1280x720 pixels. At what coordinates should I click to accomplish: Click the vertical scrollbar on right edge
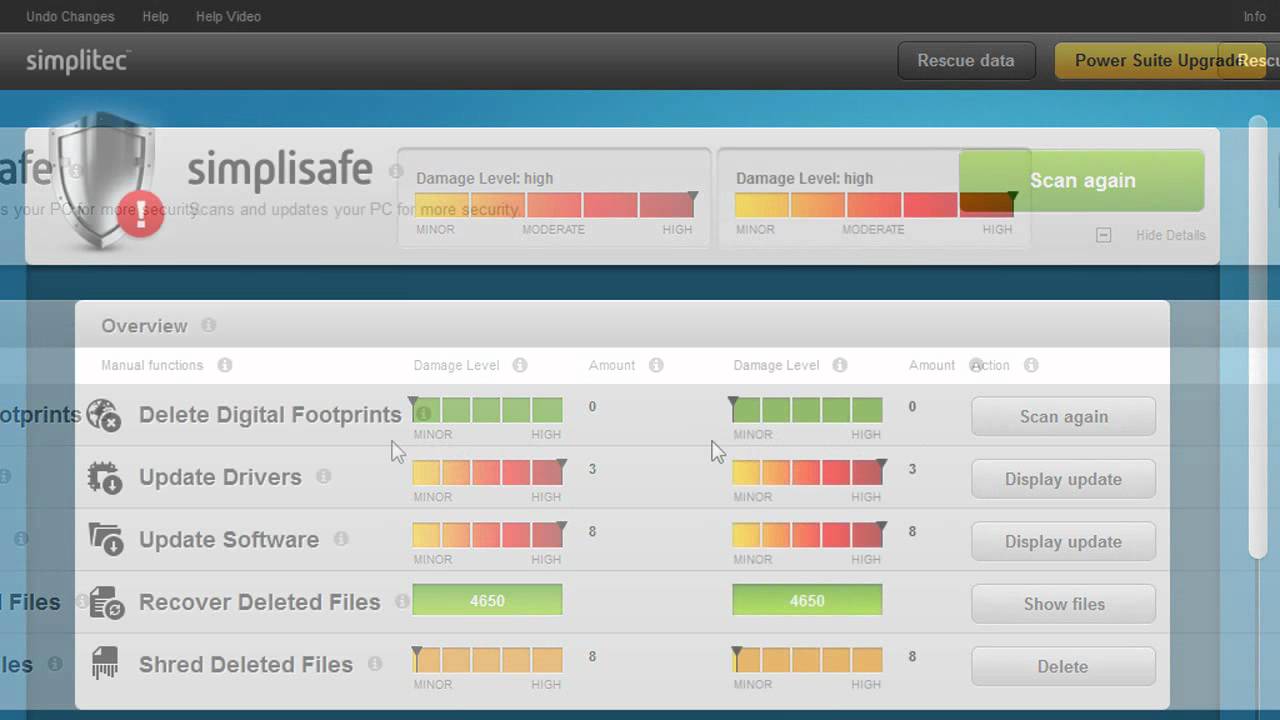[x=1258, y=337]
